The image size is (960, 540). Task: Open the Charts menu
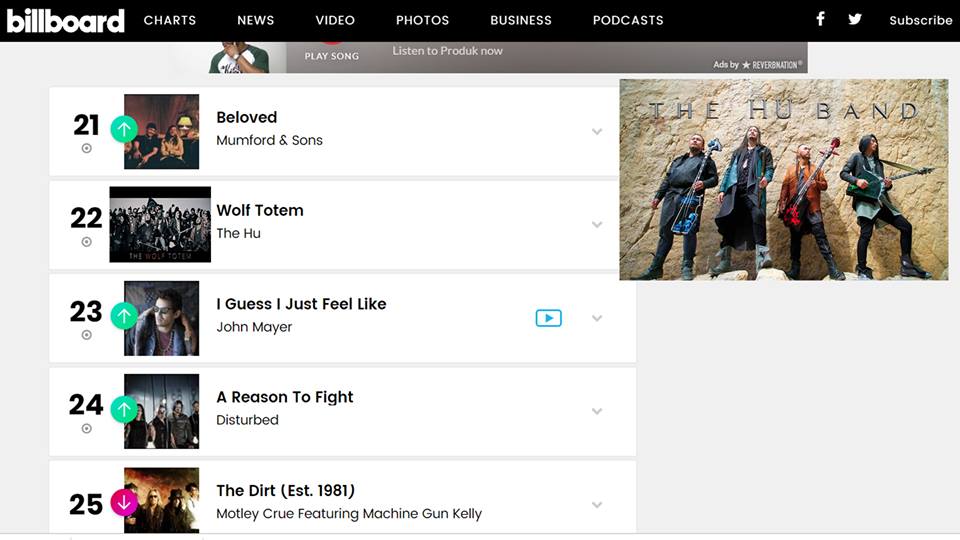[170, 20]
